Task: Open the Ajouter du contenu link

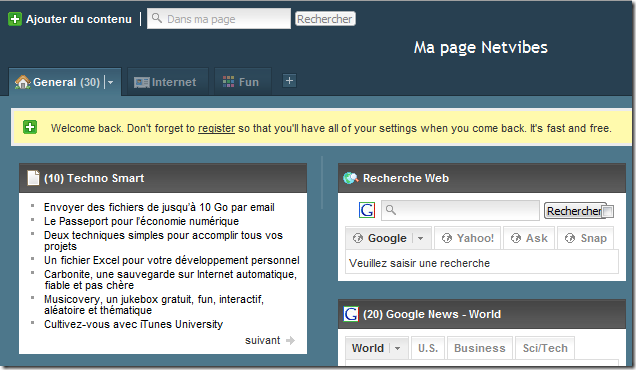Action: [79, 19]
